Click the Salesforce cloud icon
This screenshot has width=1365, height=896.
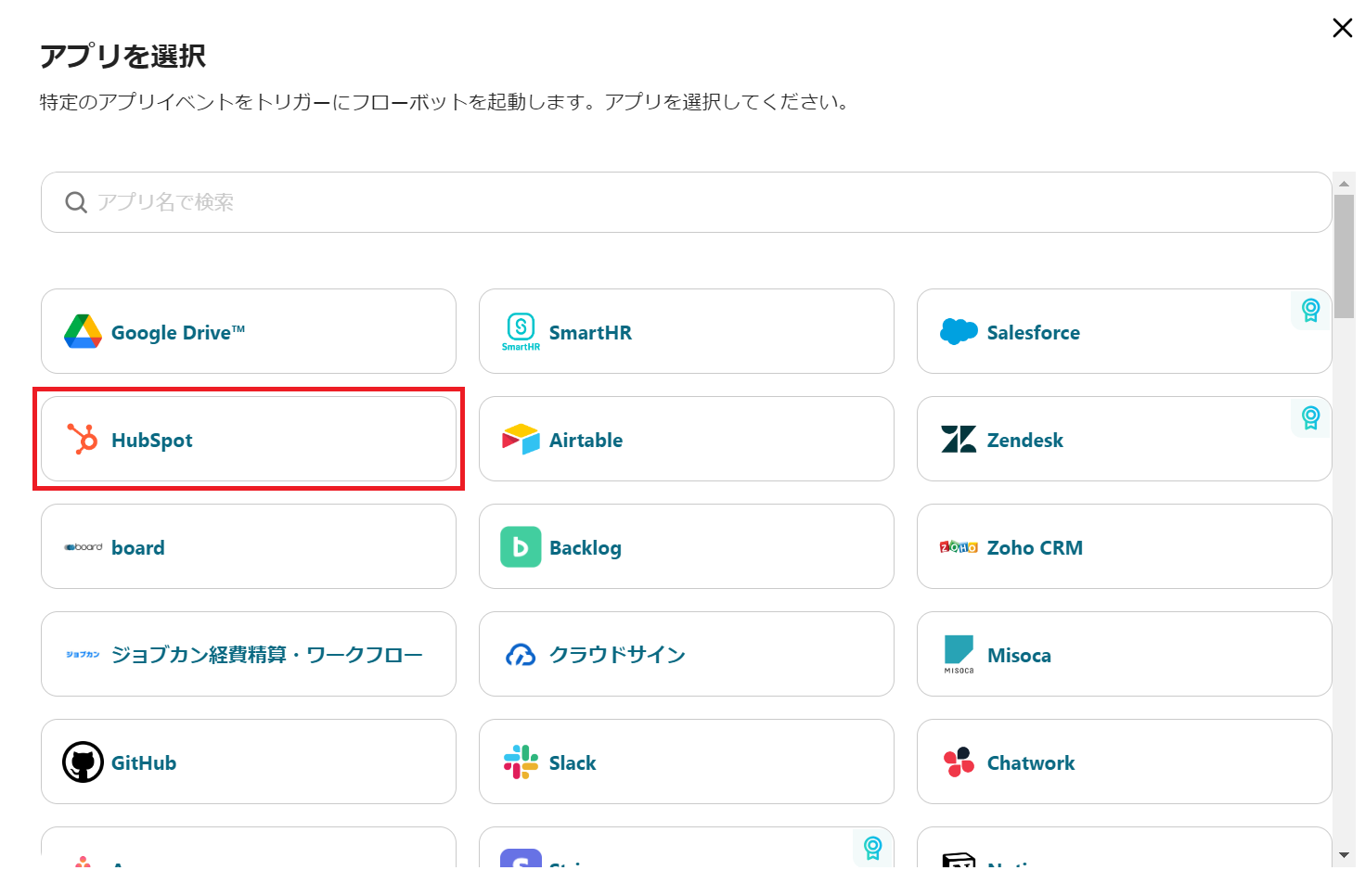pyautogui.click(x=959, y=331)
